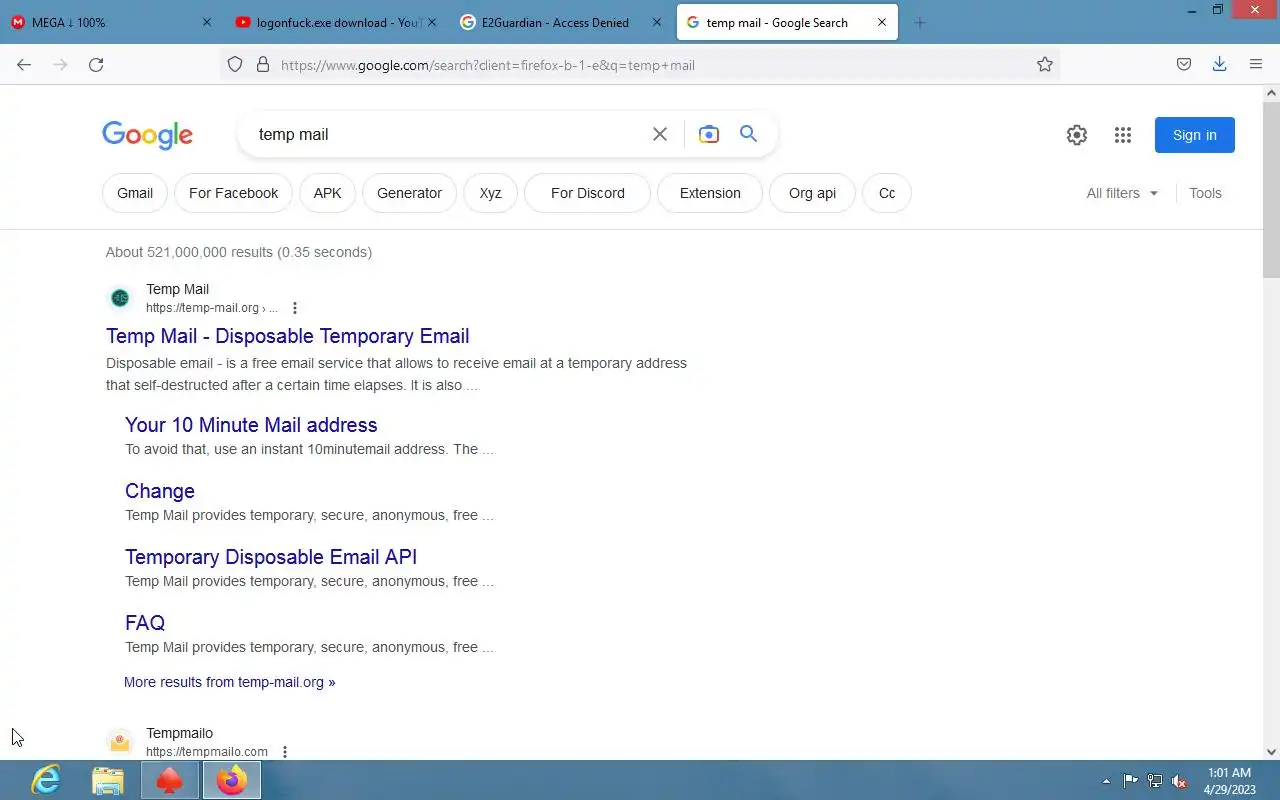Expand the All filters dropdown
Image resolution: width=1280 pixels, height=800 pixels.
[x=1122, y=193]
